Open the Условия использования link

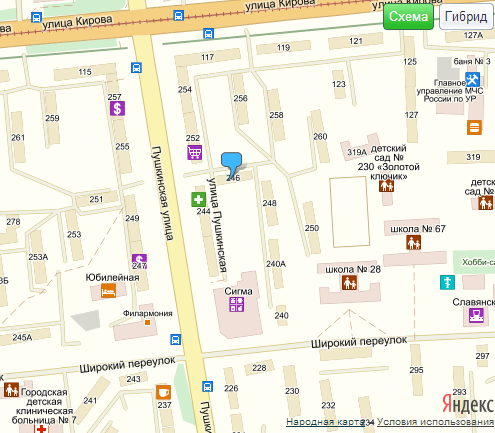pyautogui.click(x=435, y=422)
